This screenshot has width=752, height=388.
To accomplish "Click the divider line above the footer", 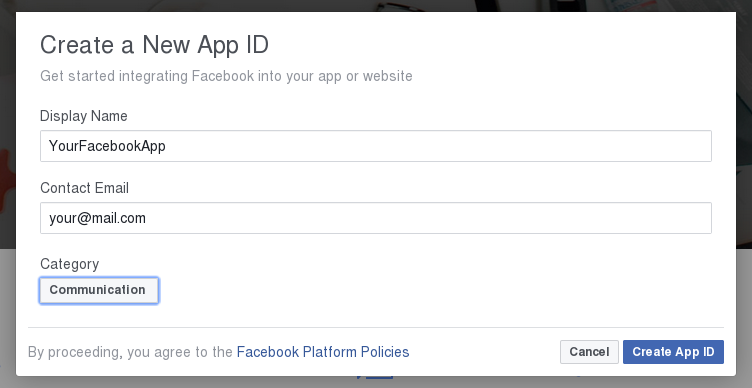I will [376, 328].
